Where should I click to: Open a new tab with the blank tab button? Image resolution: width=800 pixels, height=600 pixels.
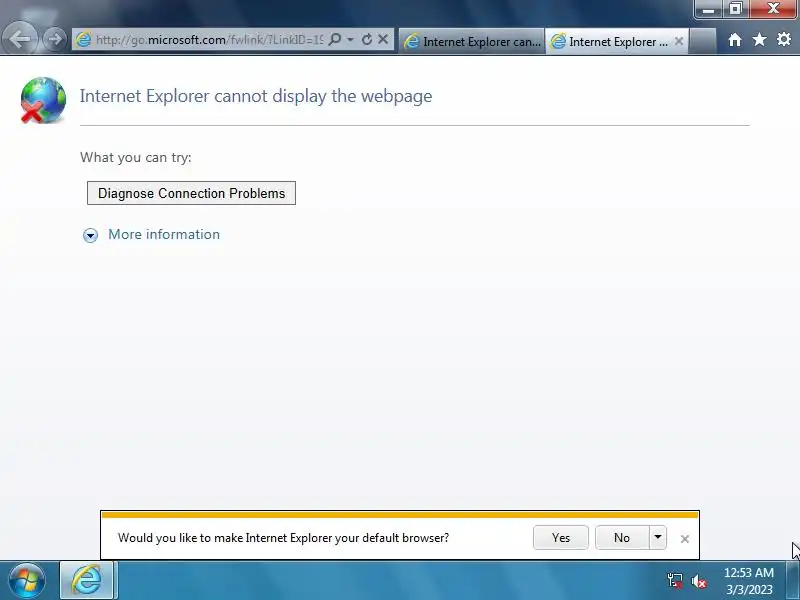tap(703, 41)
